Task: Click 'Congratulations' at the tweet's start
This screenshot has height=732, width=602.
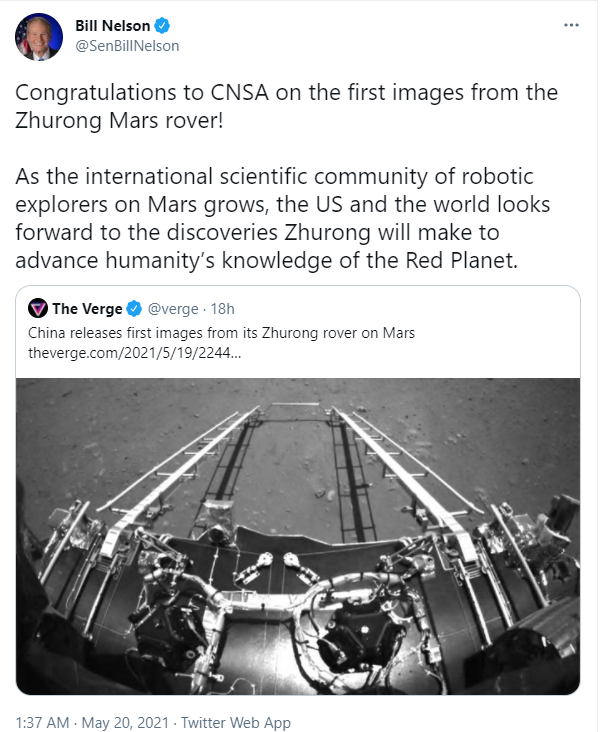Action: (97, 93)
